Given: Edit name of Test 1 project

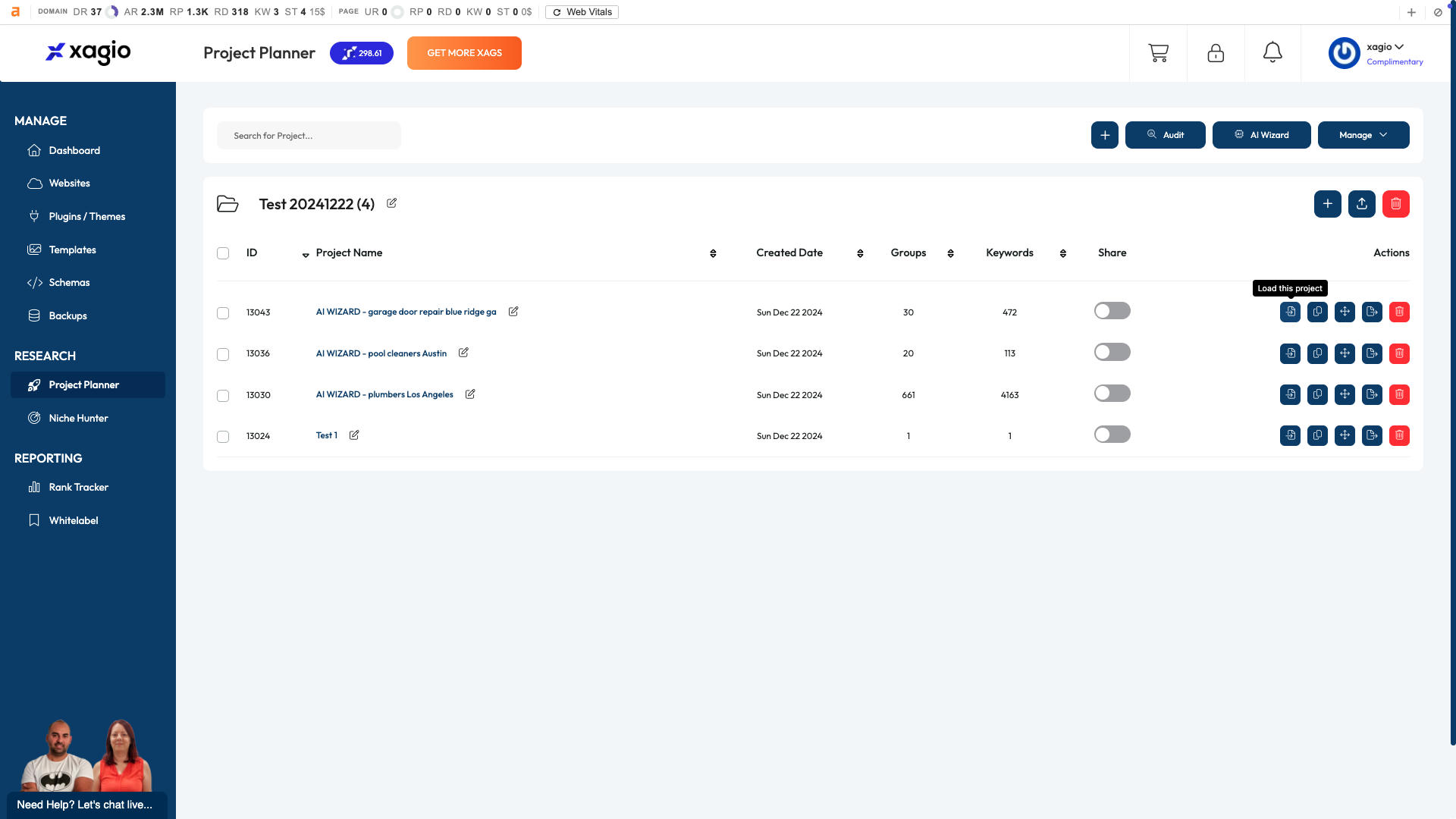Looking at the screenshot, I should coord(354,435).
